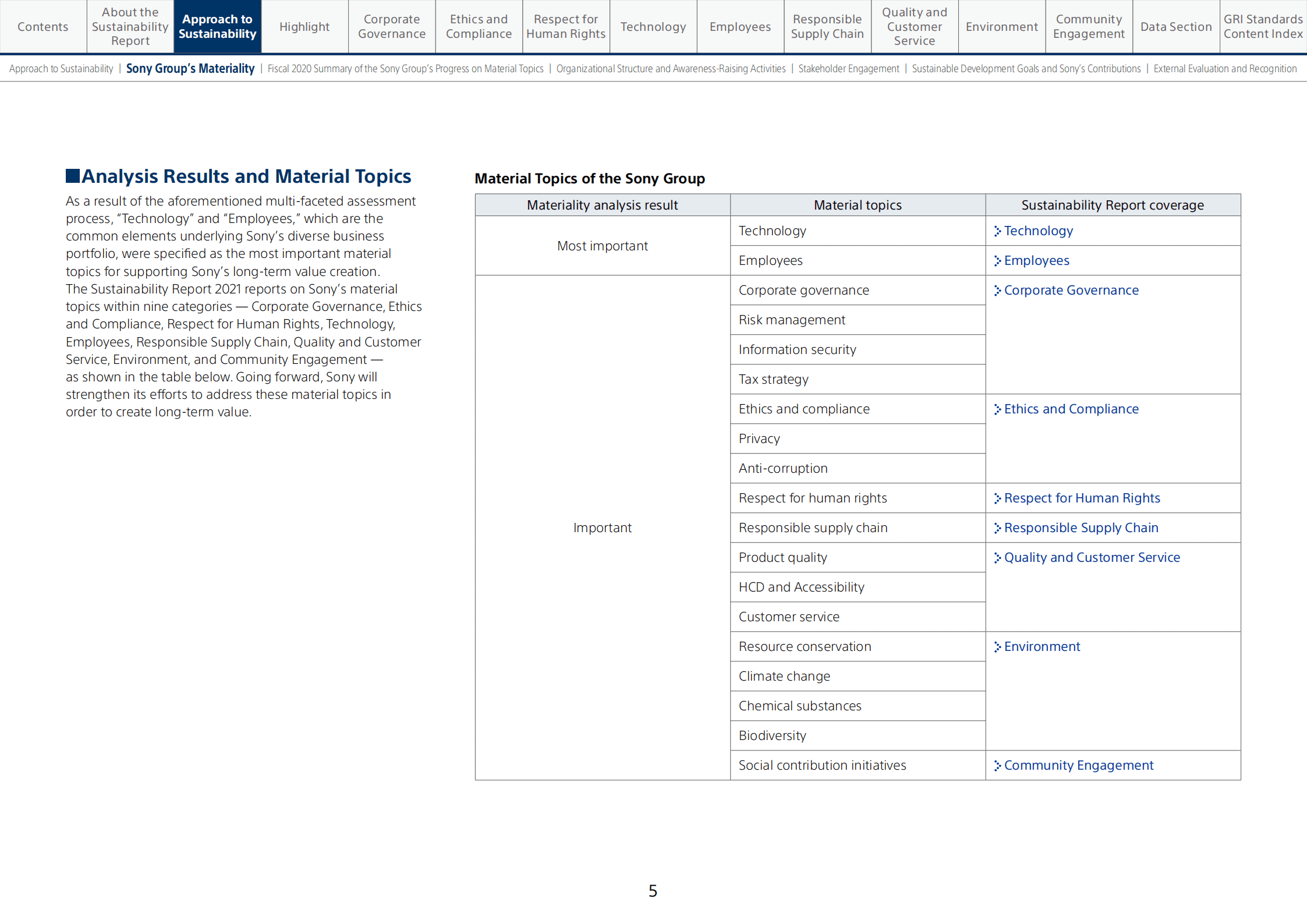Switch to the Highlight tab
Screen dimensions: 1307x924
coord(304,27)
